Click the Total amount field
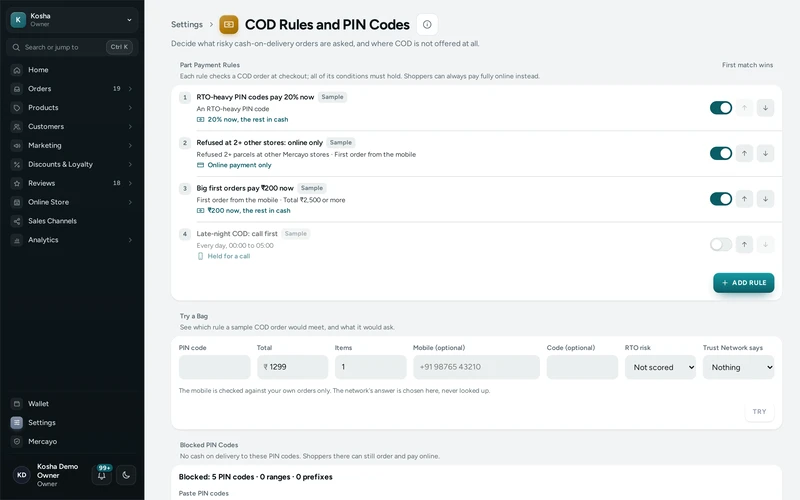This screenshot has width=800, height=500. pos(292,367)
